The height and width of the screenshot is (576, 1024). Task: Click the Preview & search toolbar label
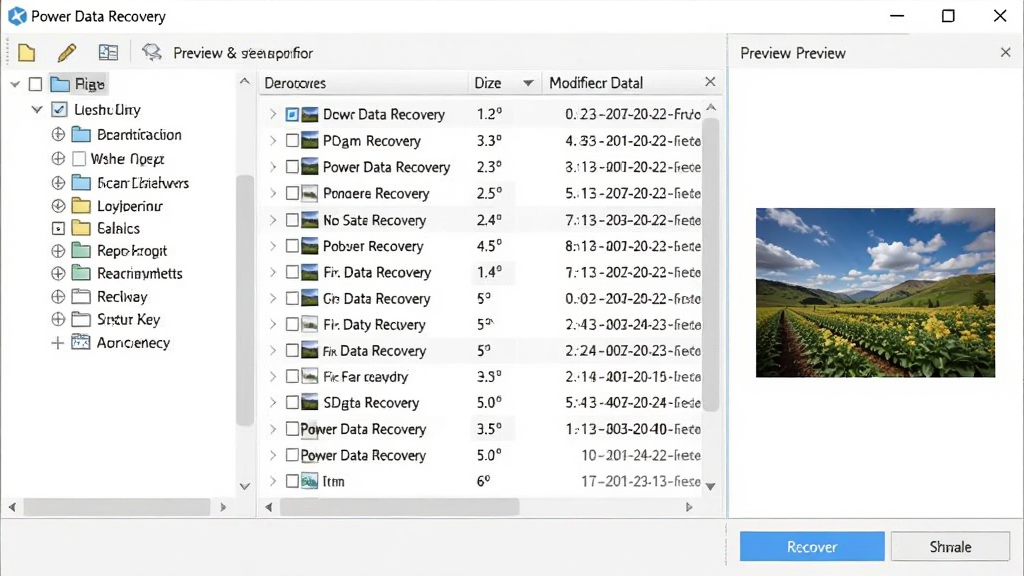(243, 53)
